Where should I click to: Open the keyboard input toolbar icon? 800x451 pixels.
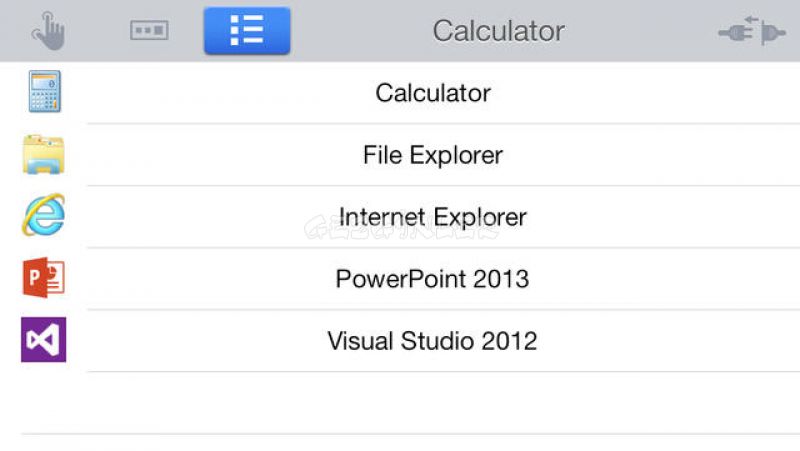coord(149,30)
